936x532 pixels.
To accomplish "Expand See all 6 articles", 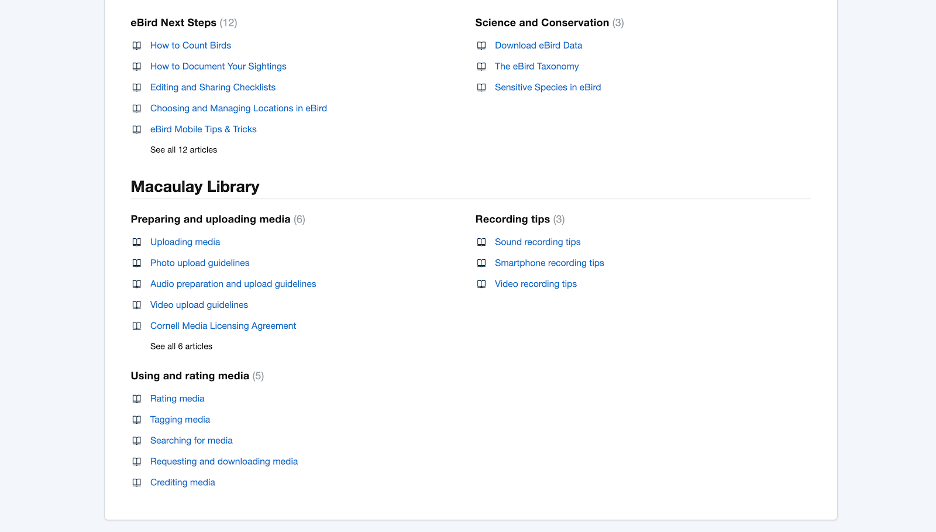I will (x=181, y=346).
